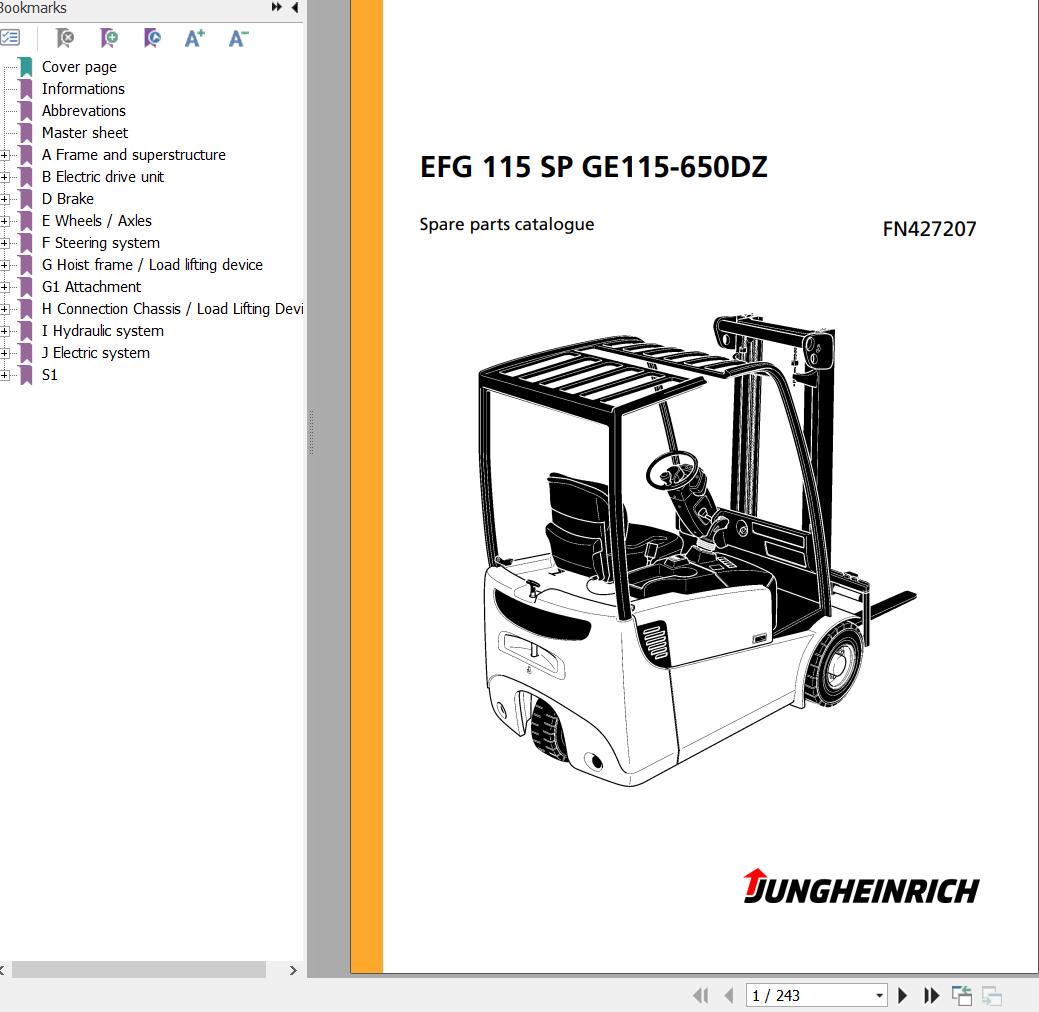
Task: Expand the A Frame and superstructure bookmark
Action: coord(5,155)
